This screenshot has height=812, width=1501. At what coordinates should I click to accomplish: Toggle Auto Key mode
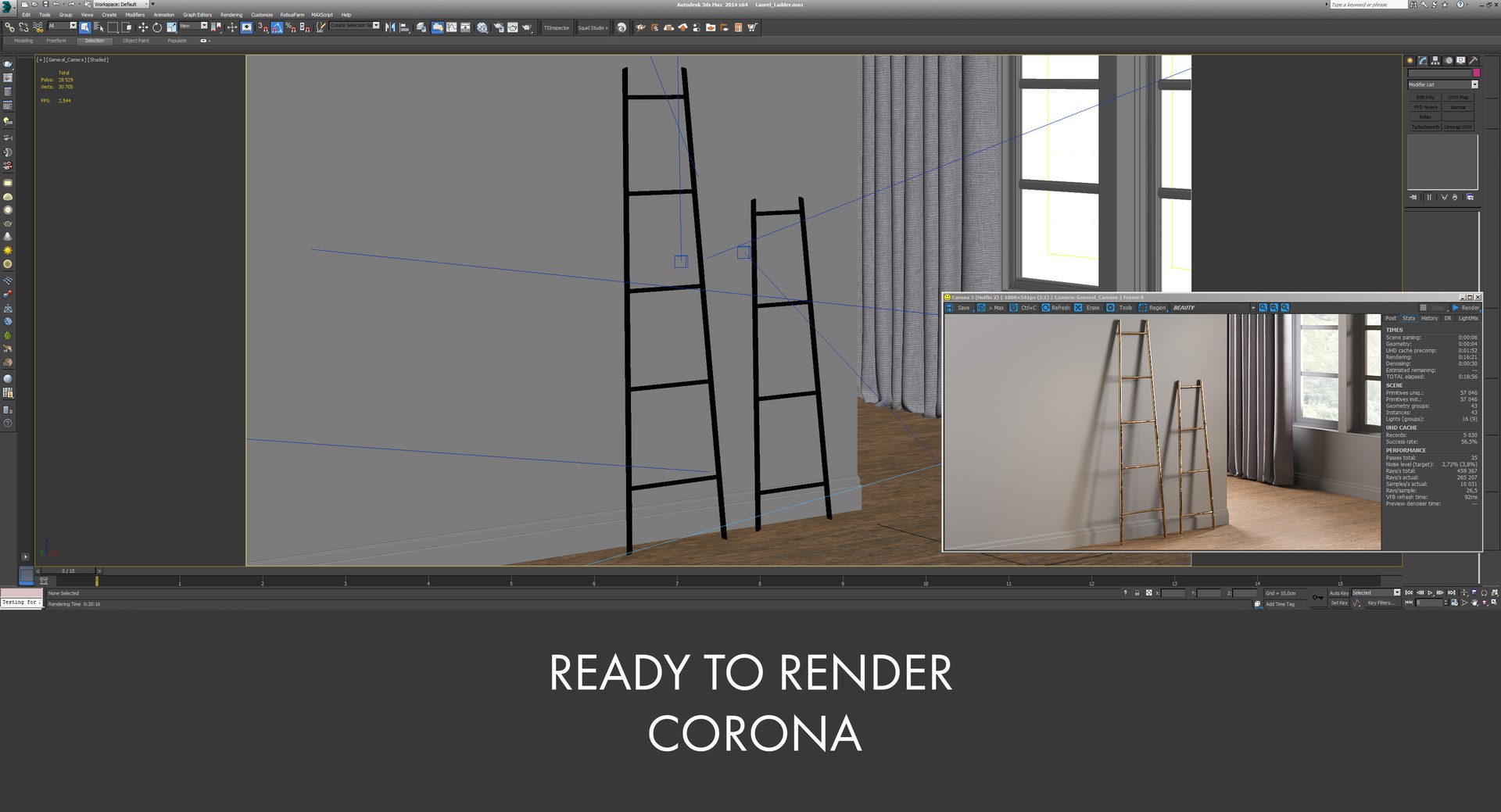tap(1339, 593)
